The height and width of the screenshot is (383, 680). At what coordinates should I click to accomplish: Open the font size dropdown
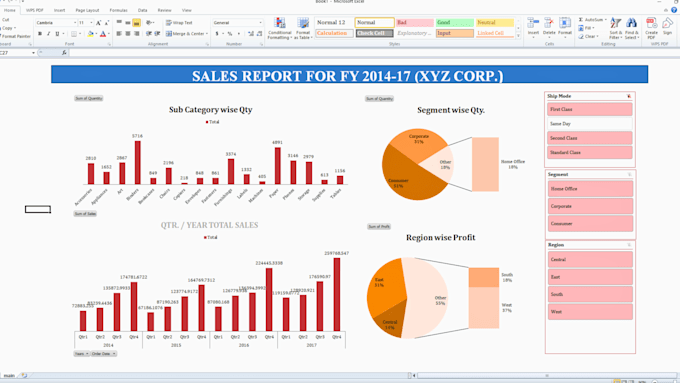coord(91,23)
